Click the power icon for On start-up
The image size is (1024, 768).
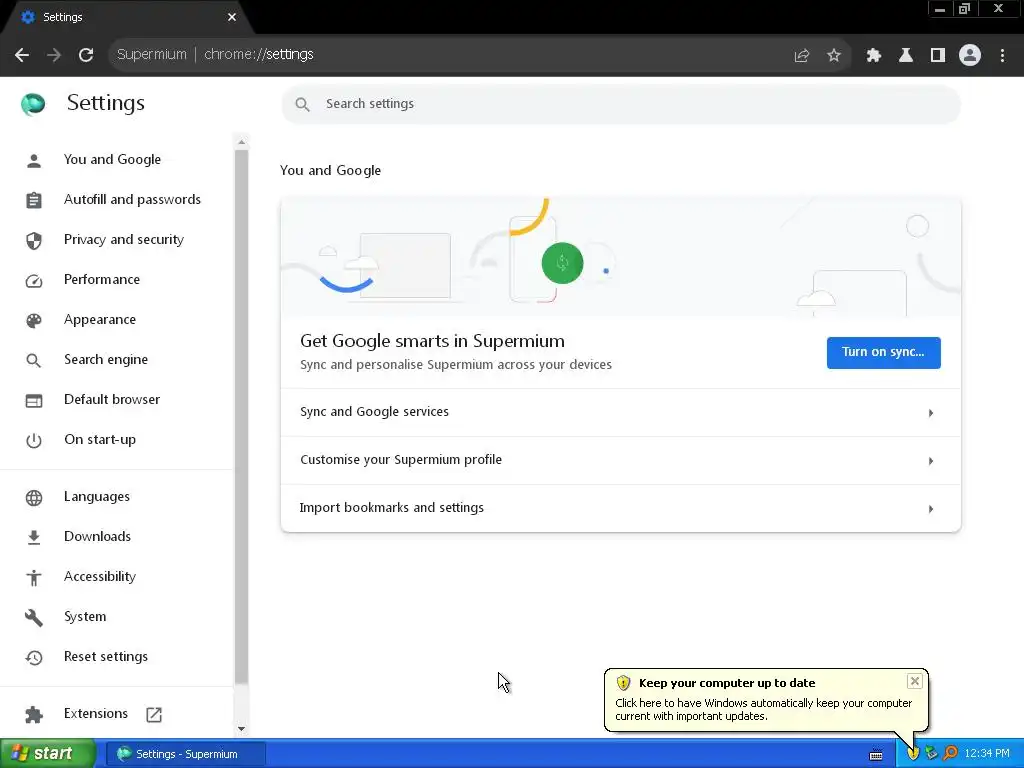[34, 440]
